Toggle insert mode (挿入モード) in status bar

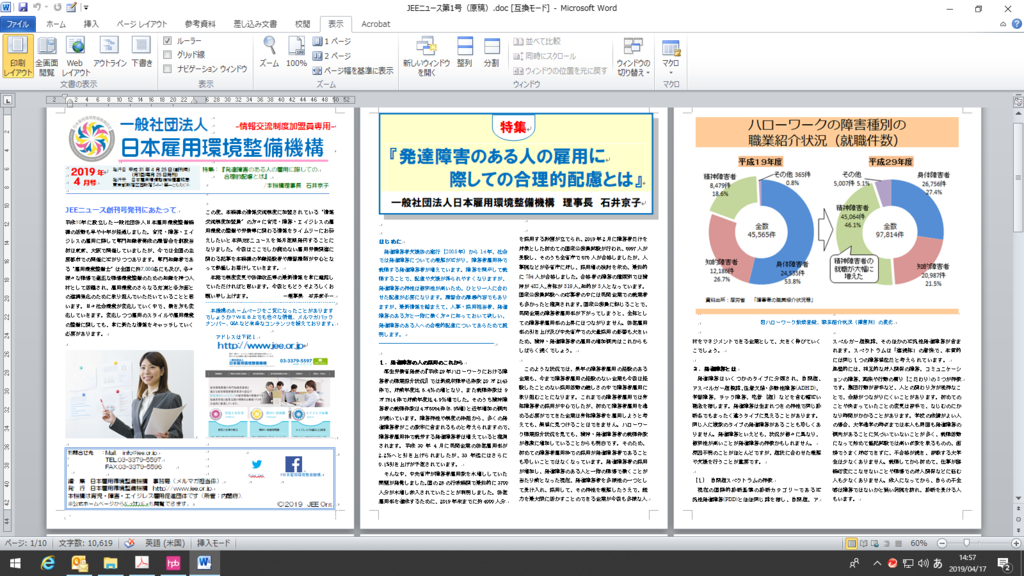tap(214, 543)
